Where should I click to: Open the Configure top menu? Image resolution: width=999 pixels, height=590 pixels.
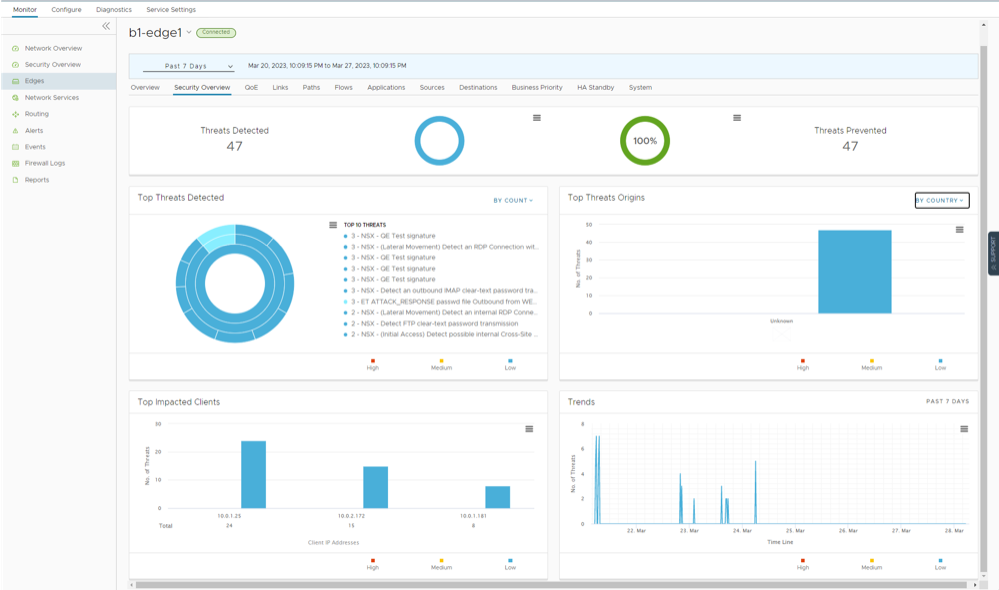pos(66,9)
